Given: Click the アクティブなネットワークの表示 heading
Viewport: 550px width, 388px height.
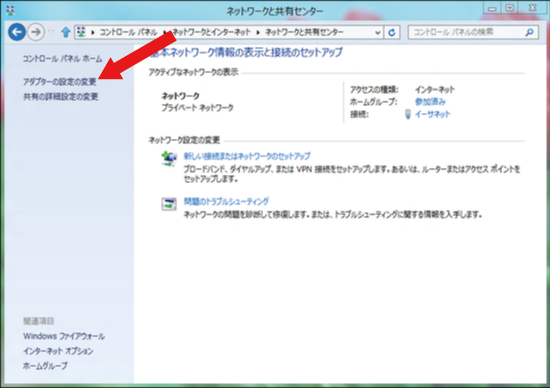Looking at the screenshot, I should (x=193, y=72).
